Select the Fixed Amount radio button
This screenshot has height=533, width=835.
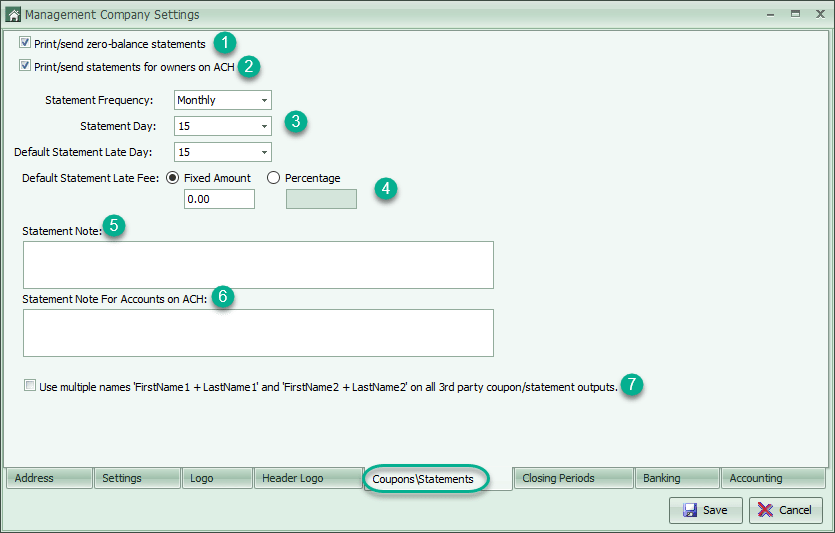point(172,178)
